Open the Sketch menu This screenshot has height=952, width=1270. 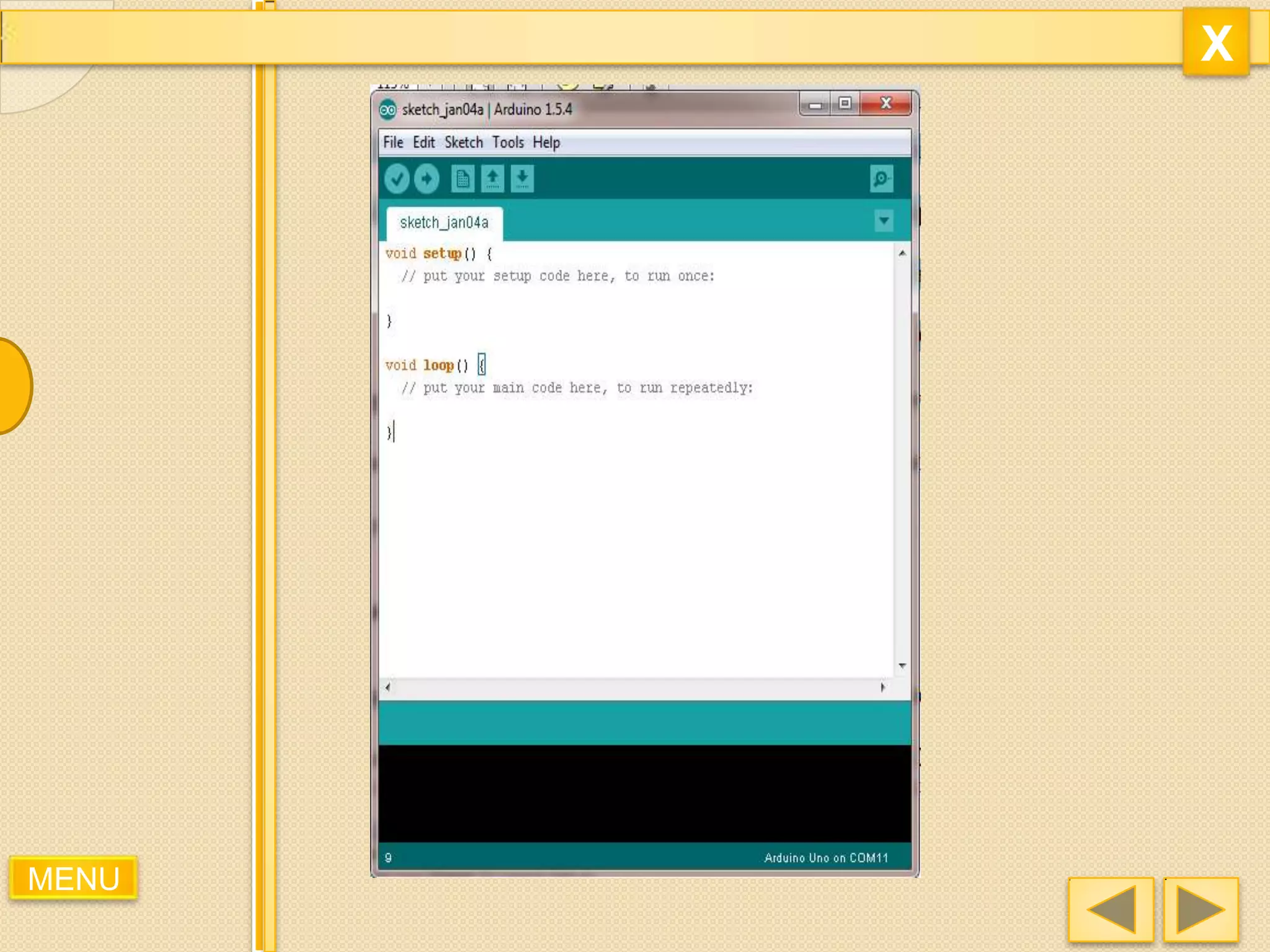[x=463, y=143]
